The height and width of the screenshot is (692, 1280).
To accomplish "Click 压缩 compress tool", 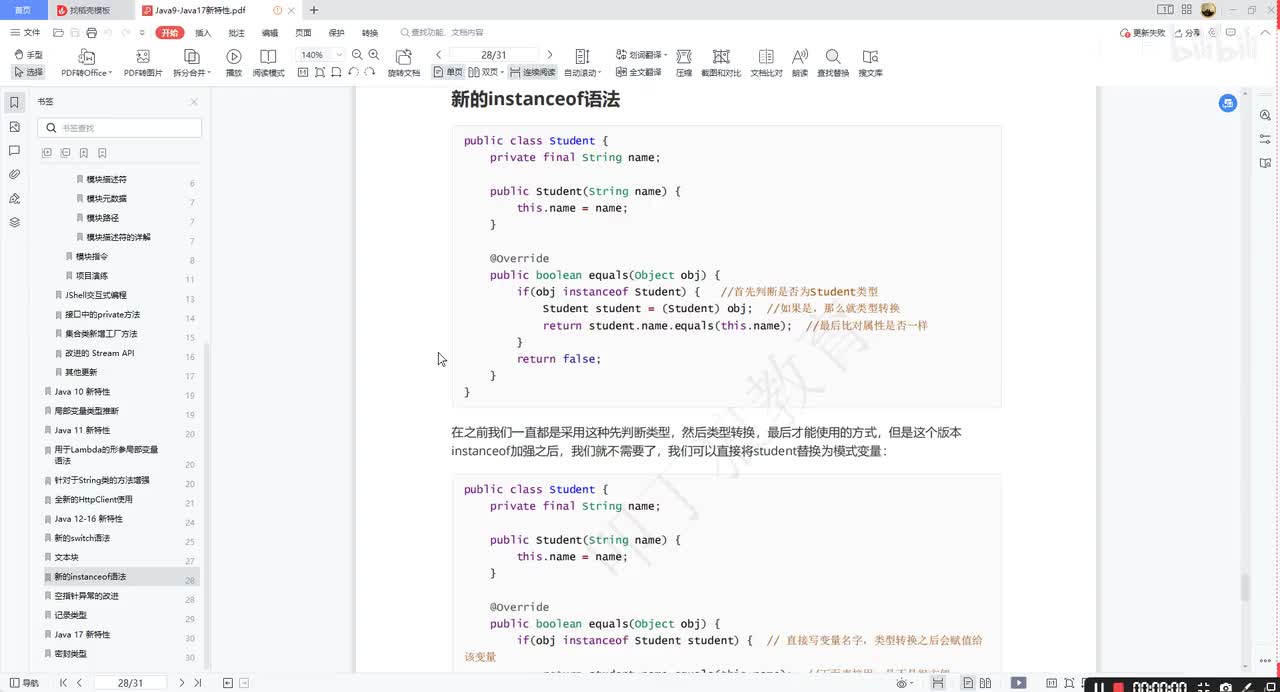I will coord(684,62).
